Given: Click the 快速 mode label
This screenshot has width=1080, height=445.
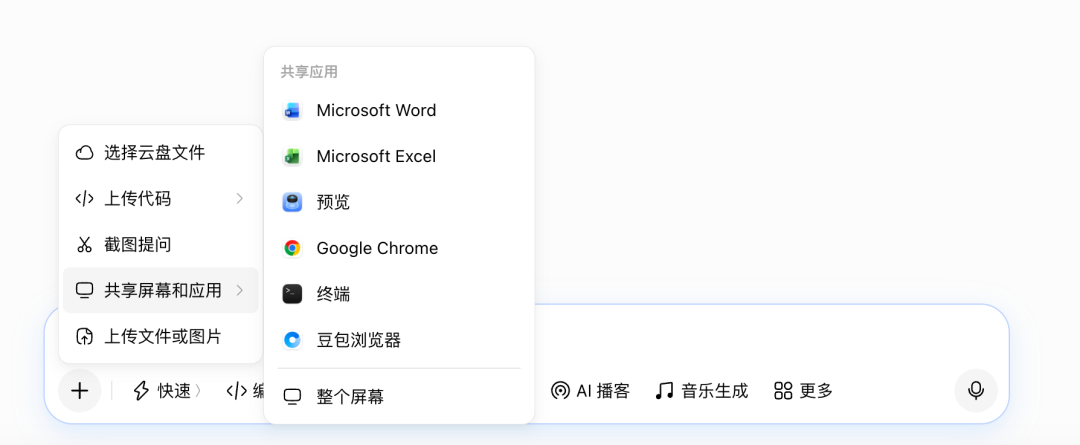Looking at the screenshot, I should coord(174,391).
